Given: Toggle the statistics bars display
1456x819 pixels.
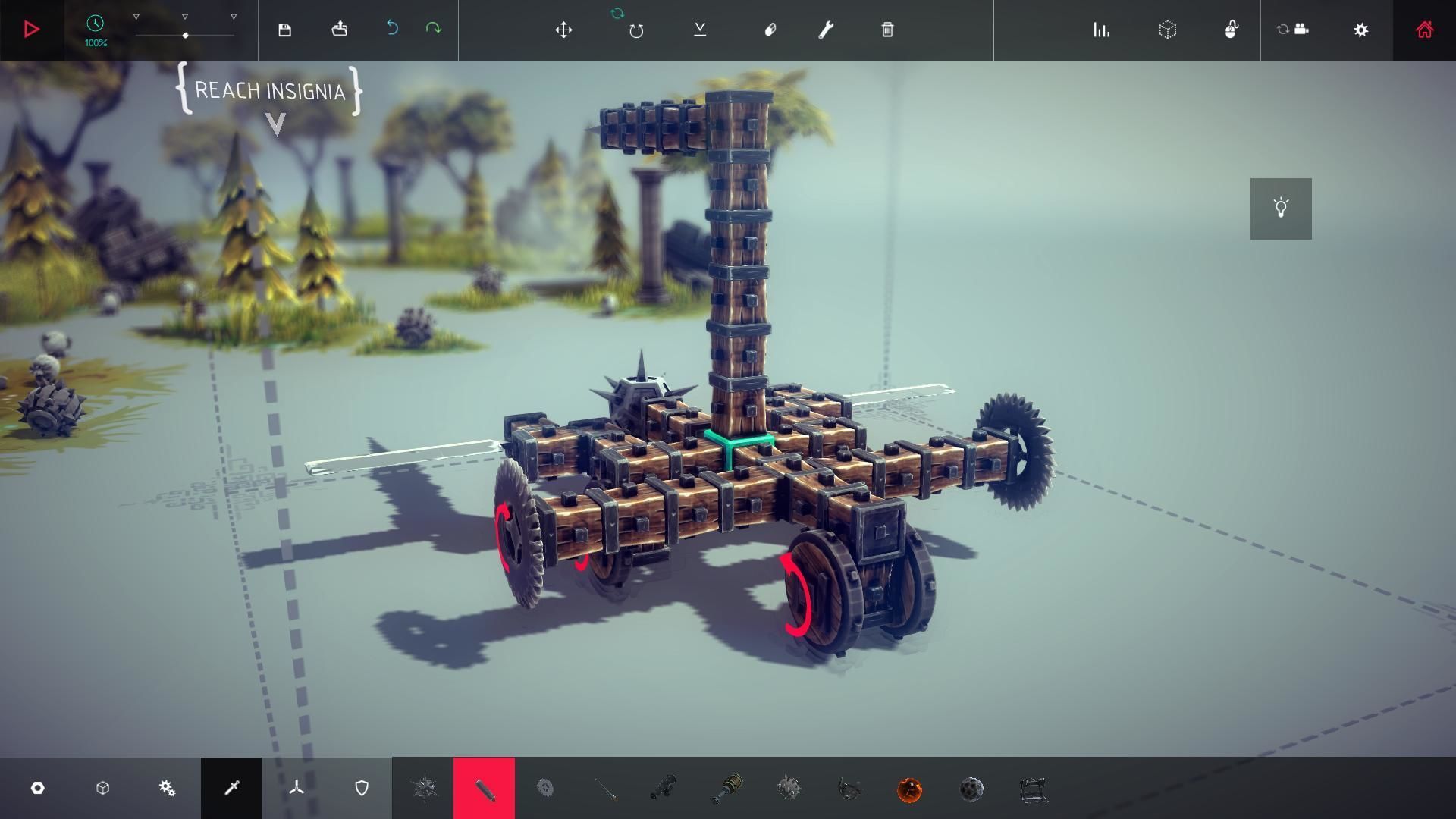Looking at the screenshot, I should 1101,30.
